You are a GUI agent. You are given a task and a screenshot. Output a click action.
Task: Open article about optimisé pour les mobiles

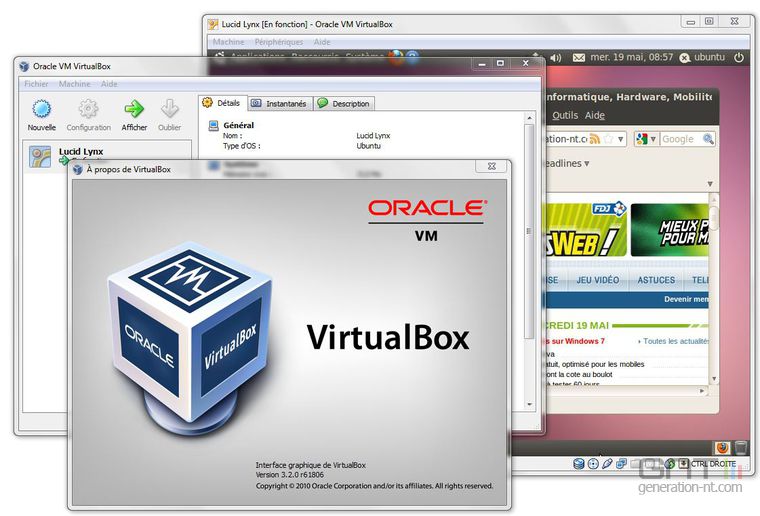pyautogui.click(x=594, y=364)
